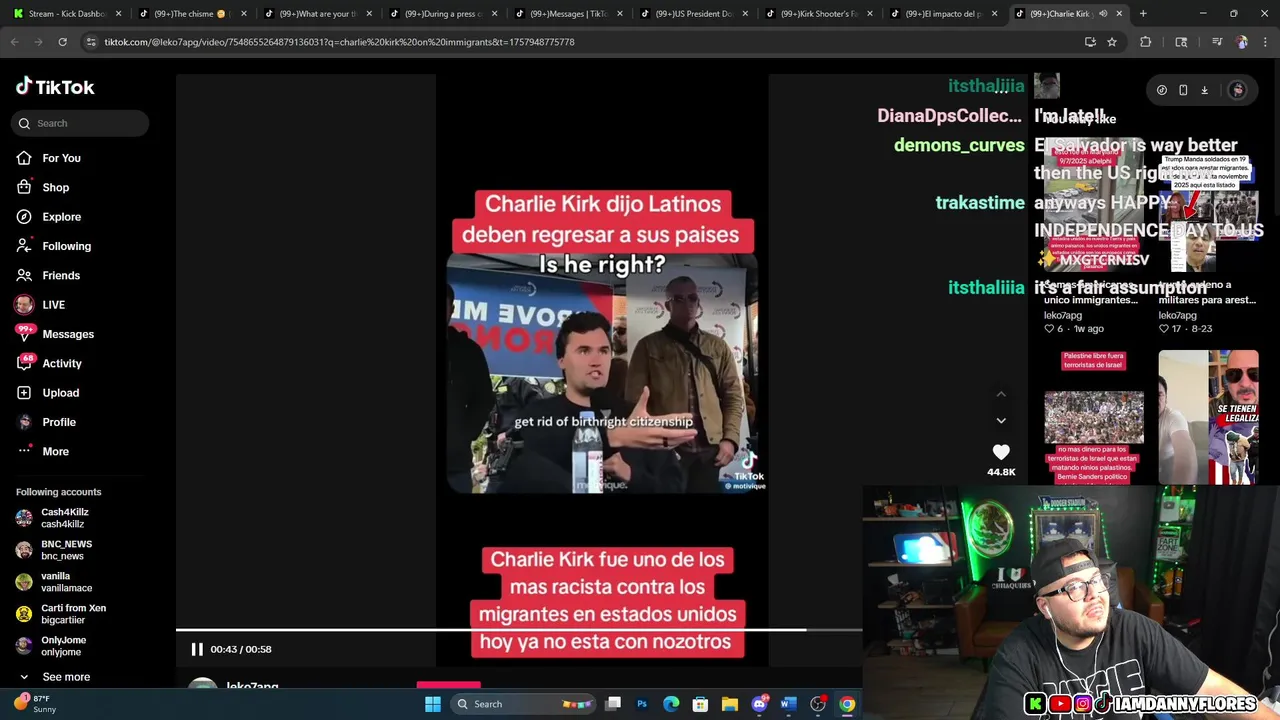This screenshot has width=1280, height=720.
Task: Go to your Profile page
Action: tap(59, 422)
